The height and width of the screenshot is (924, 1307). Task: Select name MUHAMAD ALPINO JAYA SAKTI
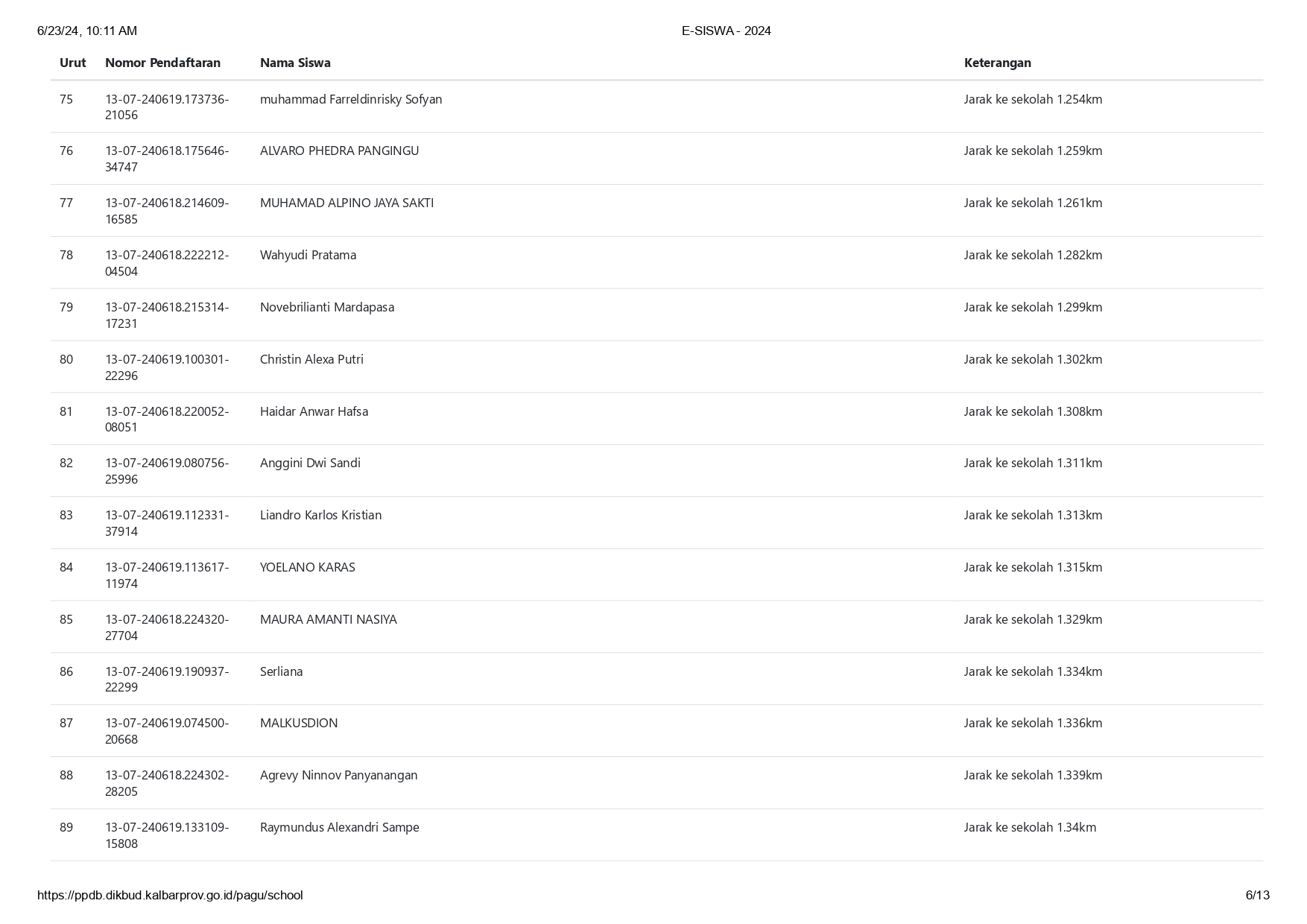[346, 203]
